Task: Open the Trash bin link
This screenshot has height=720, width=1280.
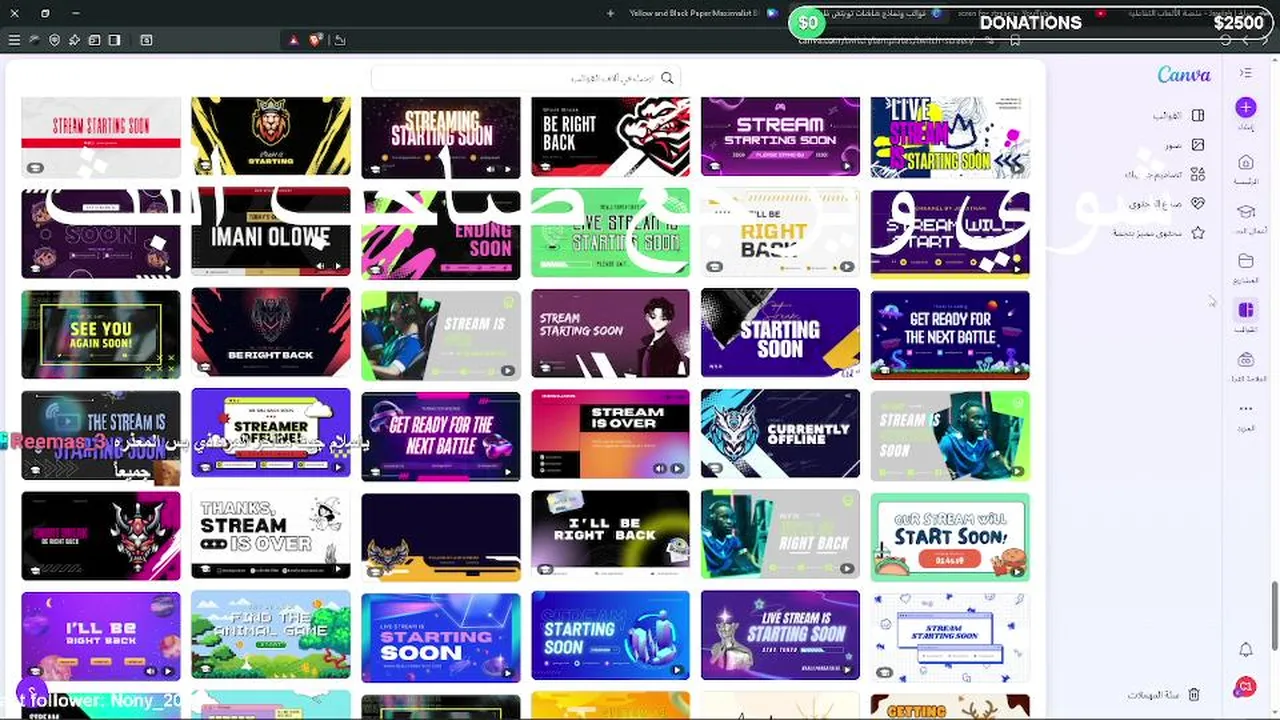Action: click(1163, 694)
